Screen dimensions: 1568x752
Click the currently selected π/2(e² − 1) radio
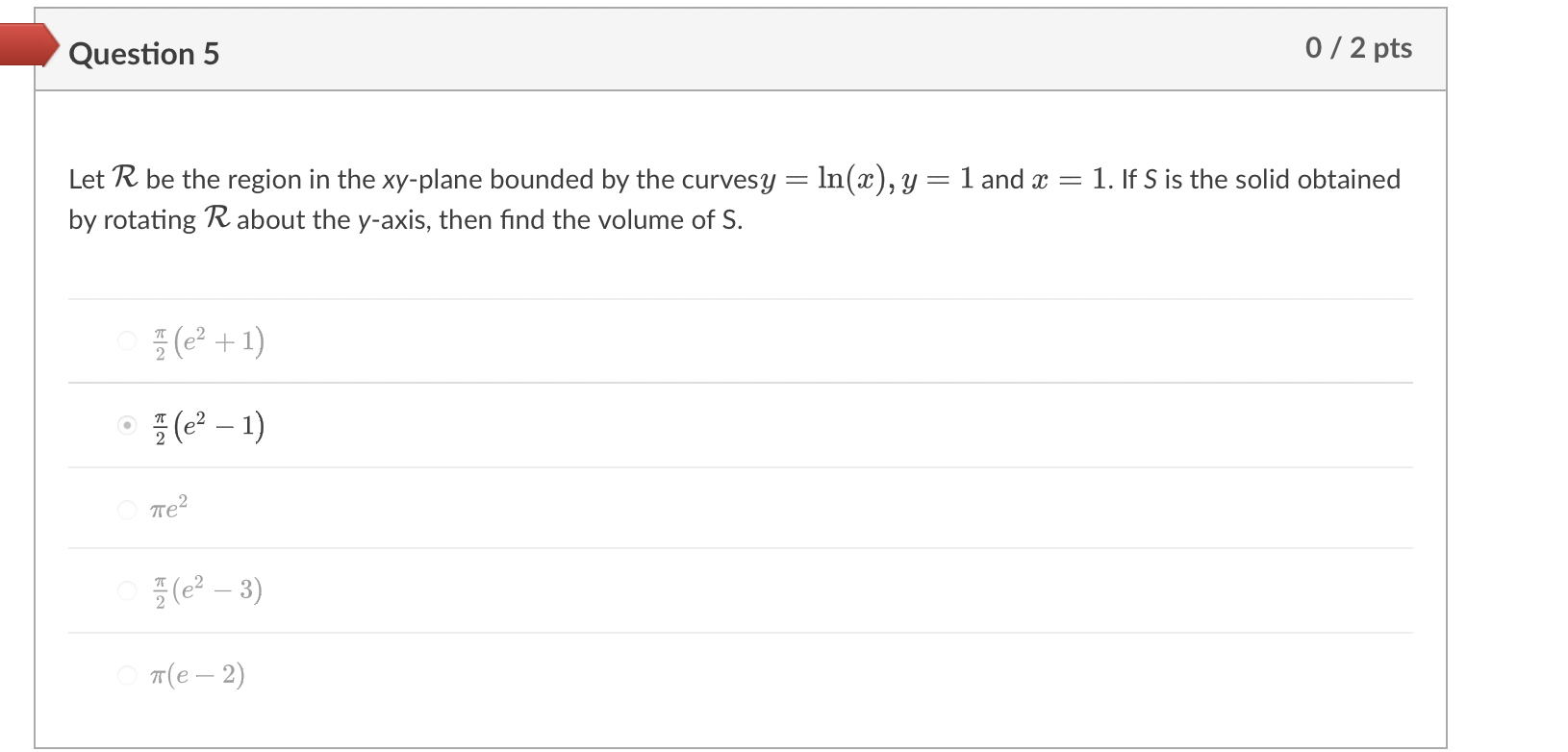click(128, 424)
